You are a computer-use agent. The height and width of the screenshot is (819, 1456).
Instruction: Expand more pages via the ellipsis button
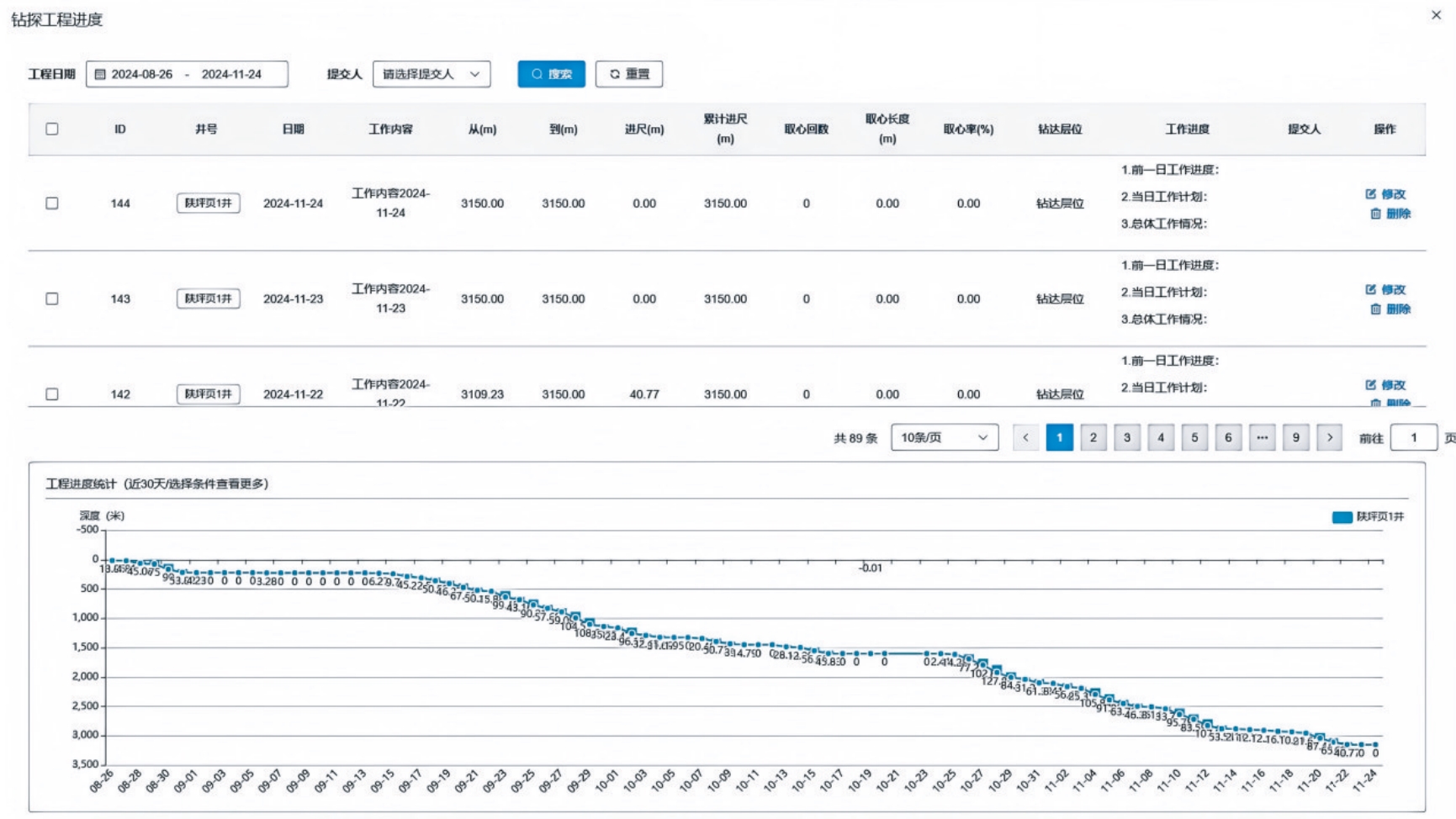1263,437
